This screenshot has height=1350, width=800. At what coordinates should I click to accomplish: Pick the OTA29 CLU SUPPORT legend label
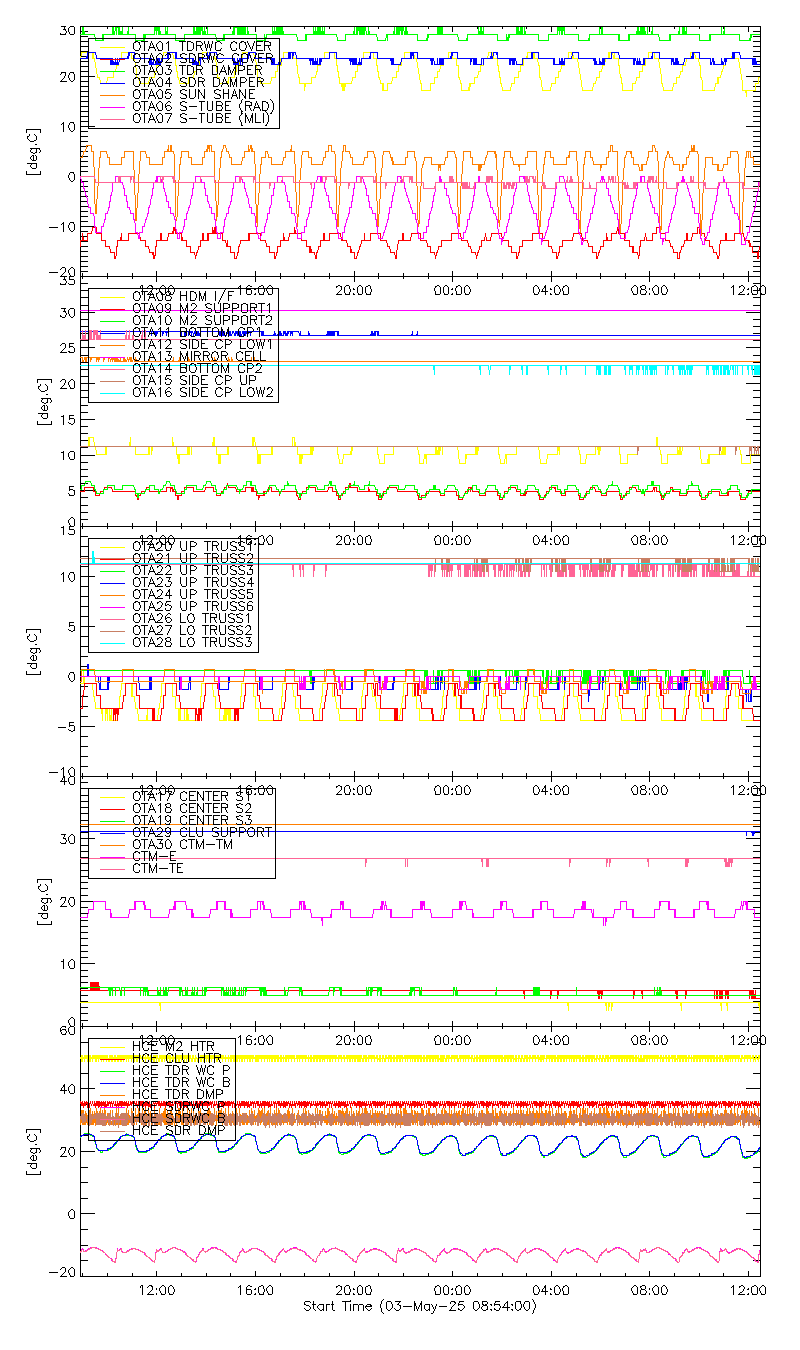pos(202,832)
